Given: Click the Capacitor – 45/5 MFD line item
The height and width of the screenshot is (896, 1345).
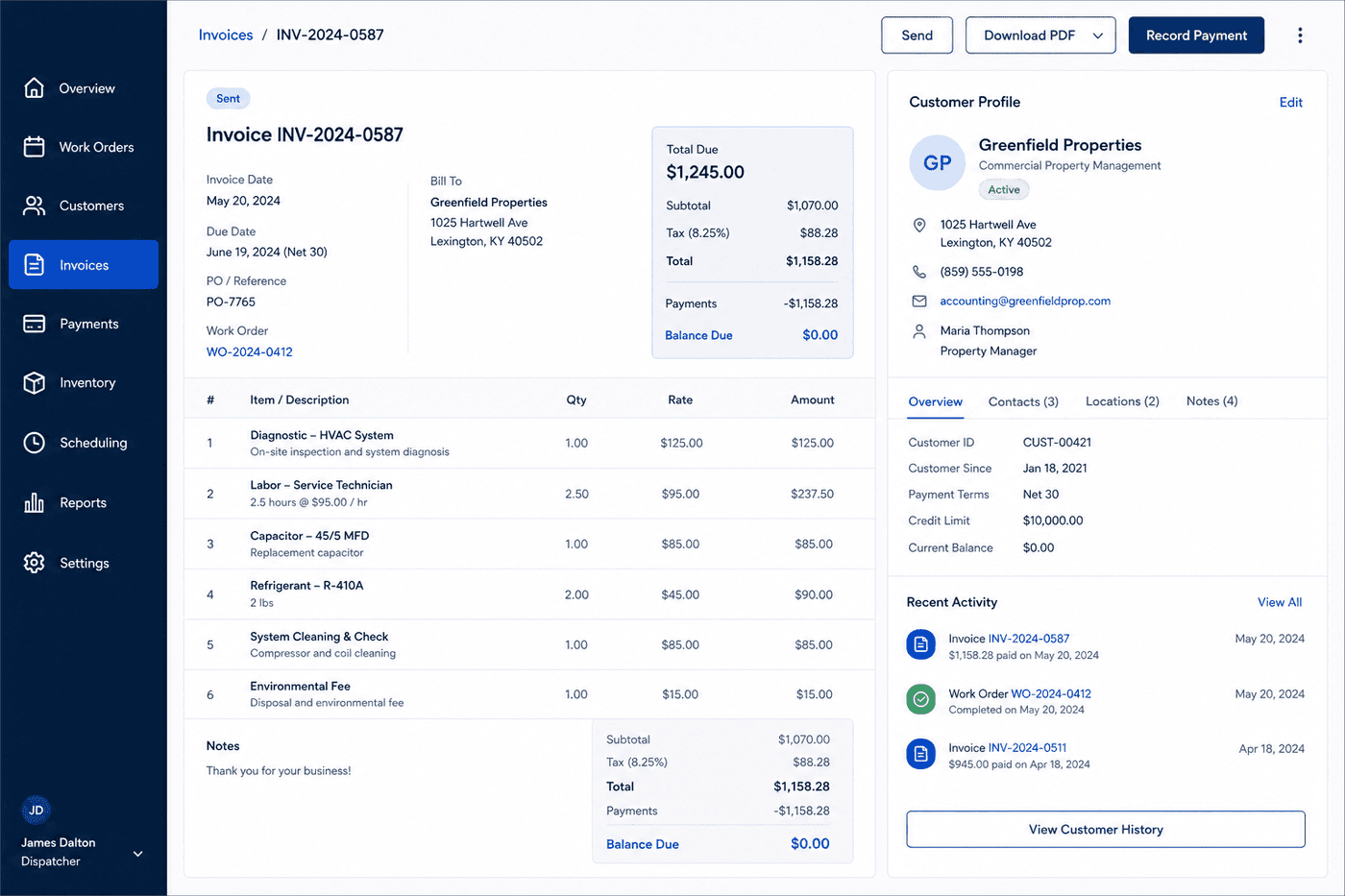Looking at the screenshot, I should tap(529, 544).
